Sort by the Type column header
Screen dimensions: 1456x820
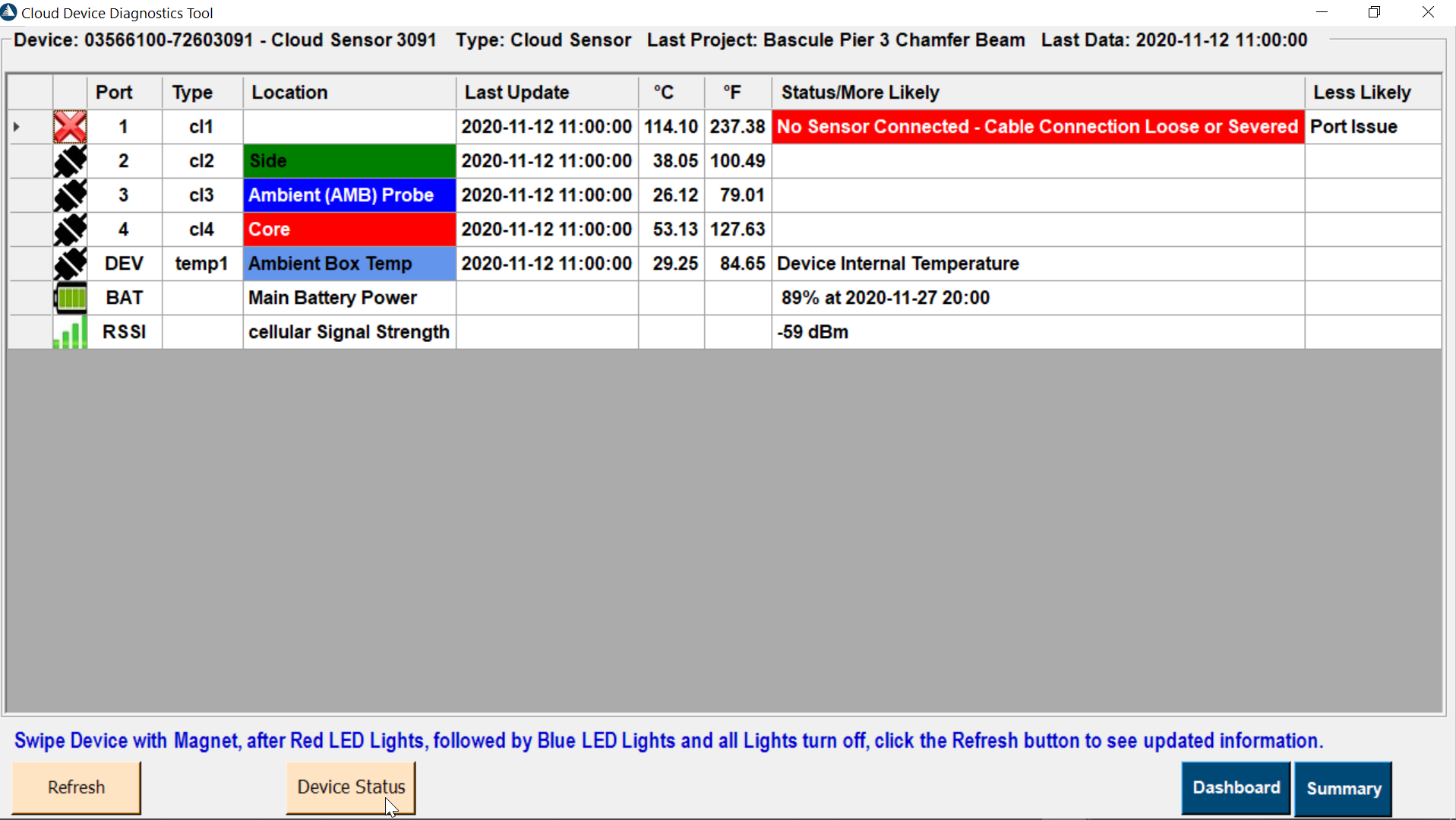tap(203, 93)
